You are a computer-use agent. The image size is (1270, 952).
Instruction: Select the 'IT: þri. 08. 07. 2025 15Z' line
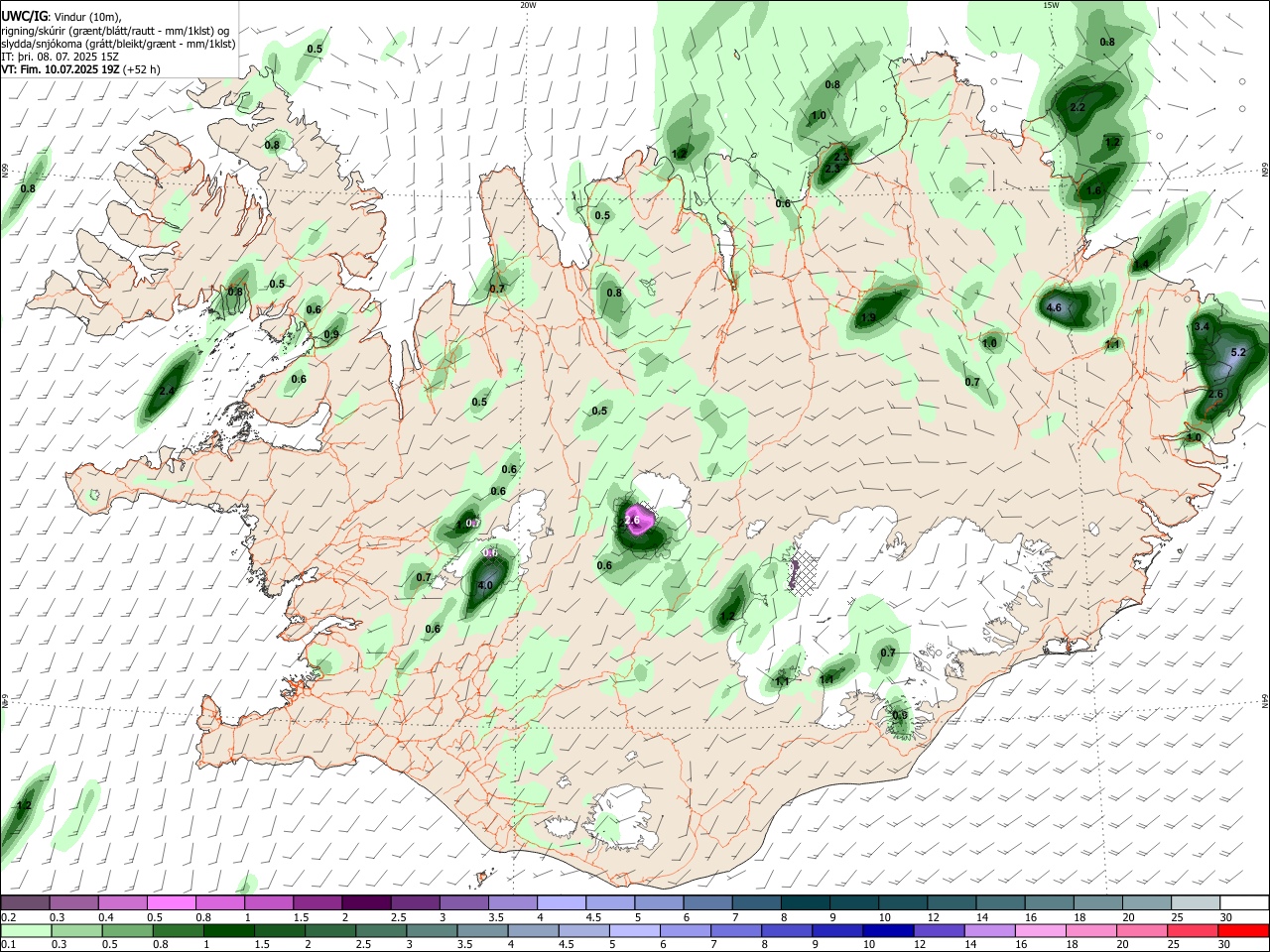[60, 57]
